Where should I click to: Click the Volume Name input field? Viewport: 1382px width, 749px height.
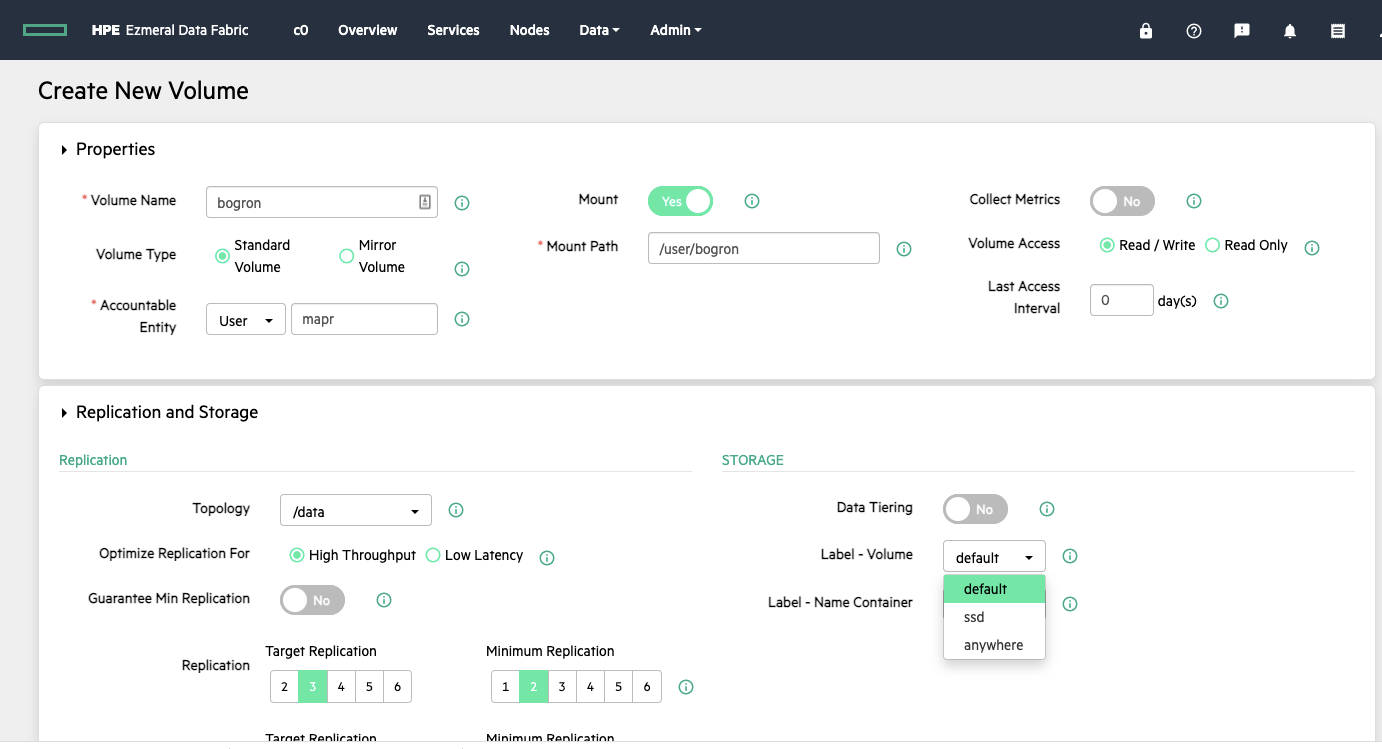point(321,202)
